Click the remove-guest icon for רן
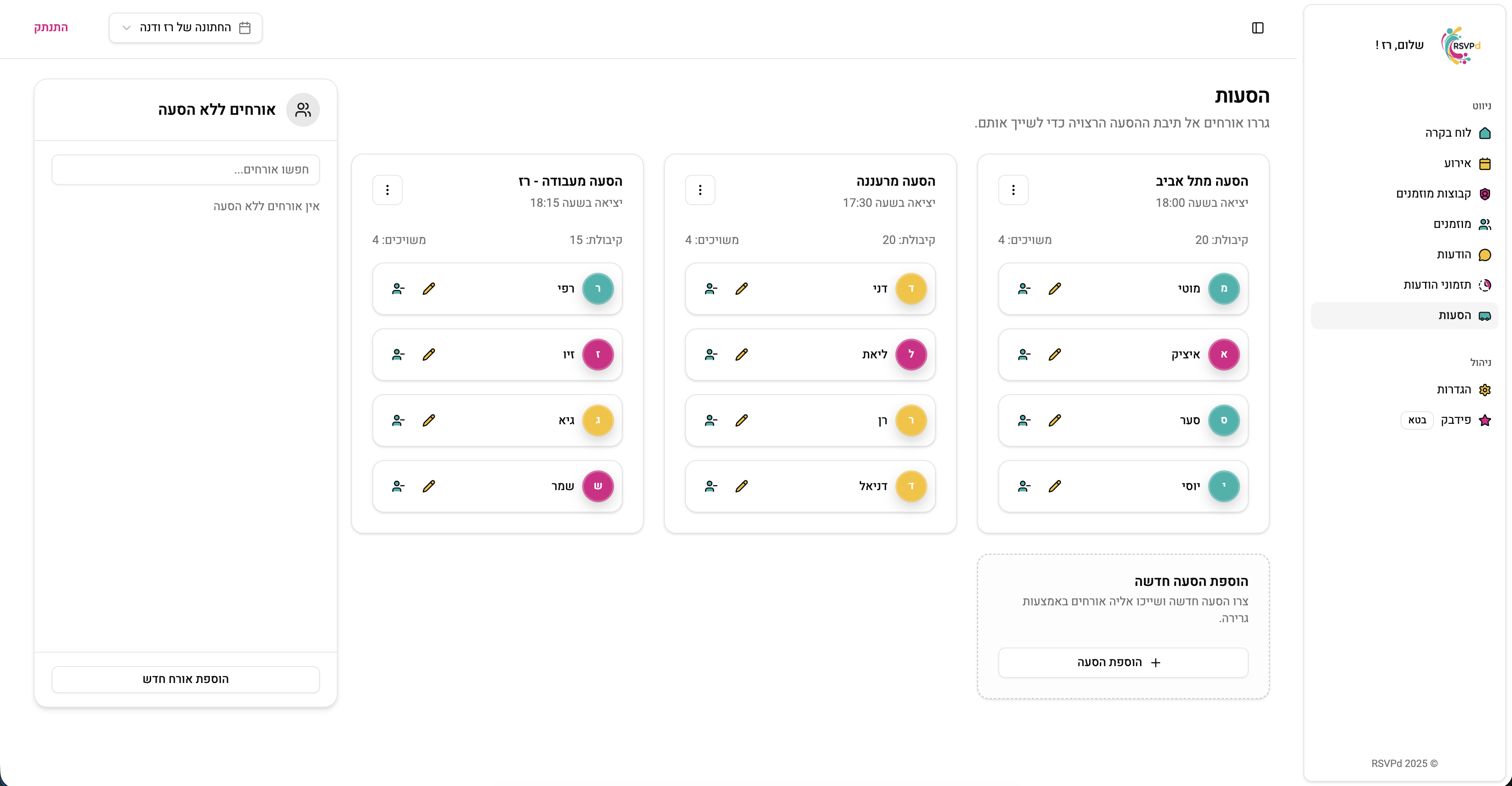Viewport: 1512px width, 786px height. click(x=711, y=420)
